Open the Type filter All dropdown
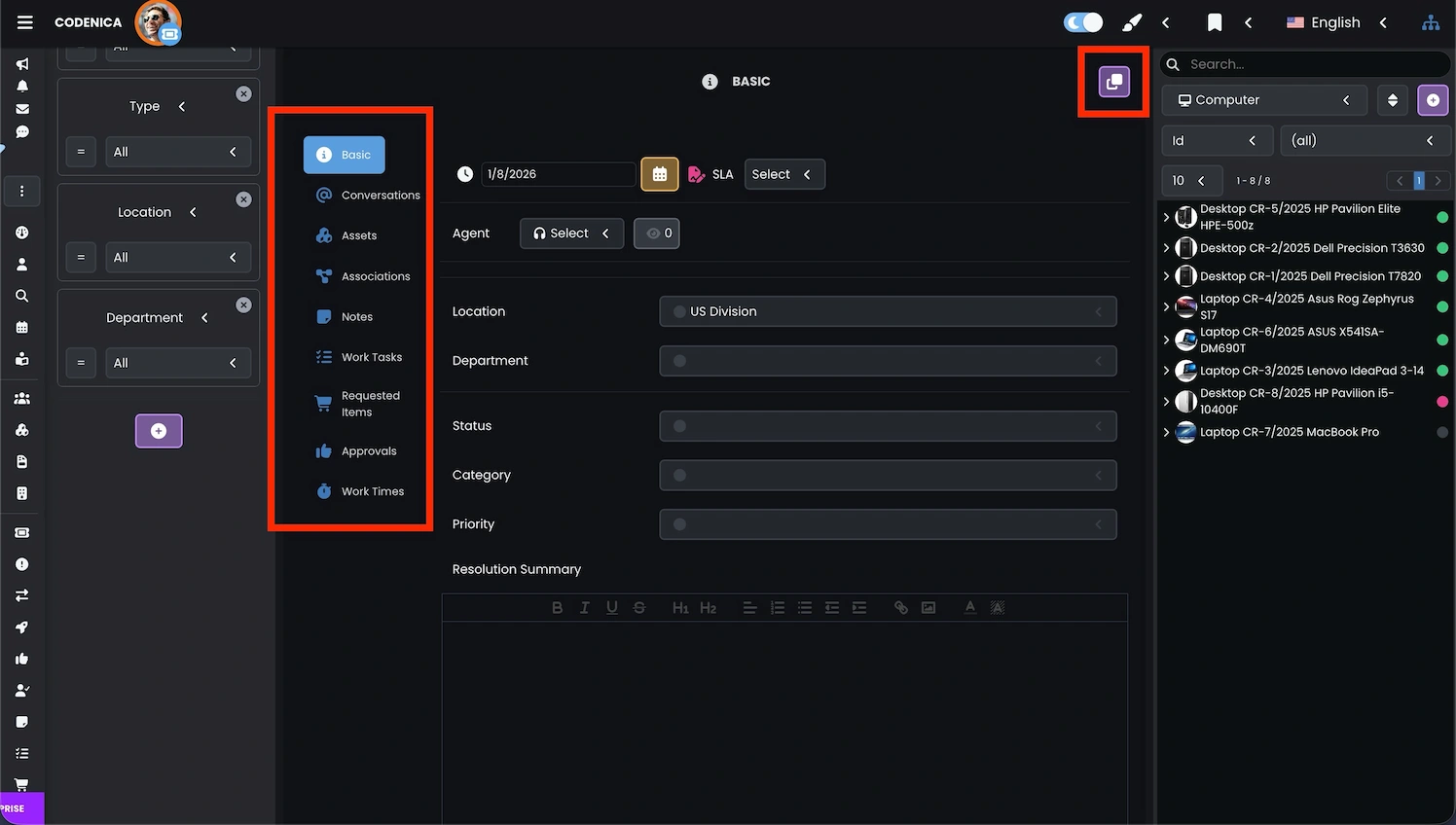1456x825 pixels. tap(178, 152)
